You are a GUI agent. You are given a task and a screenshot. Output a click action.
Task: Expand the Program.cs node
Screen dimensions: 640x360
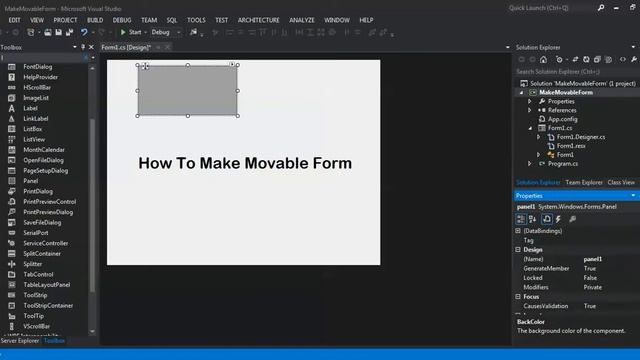point(529,164)
